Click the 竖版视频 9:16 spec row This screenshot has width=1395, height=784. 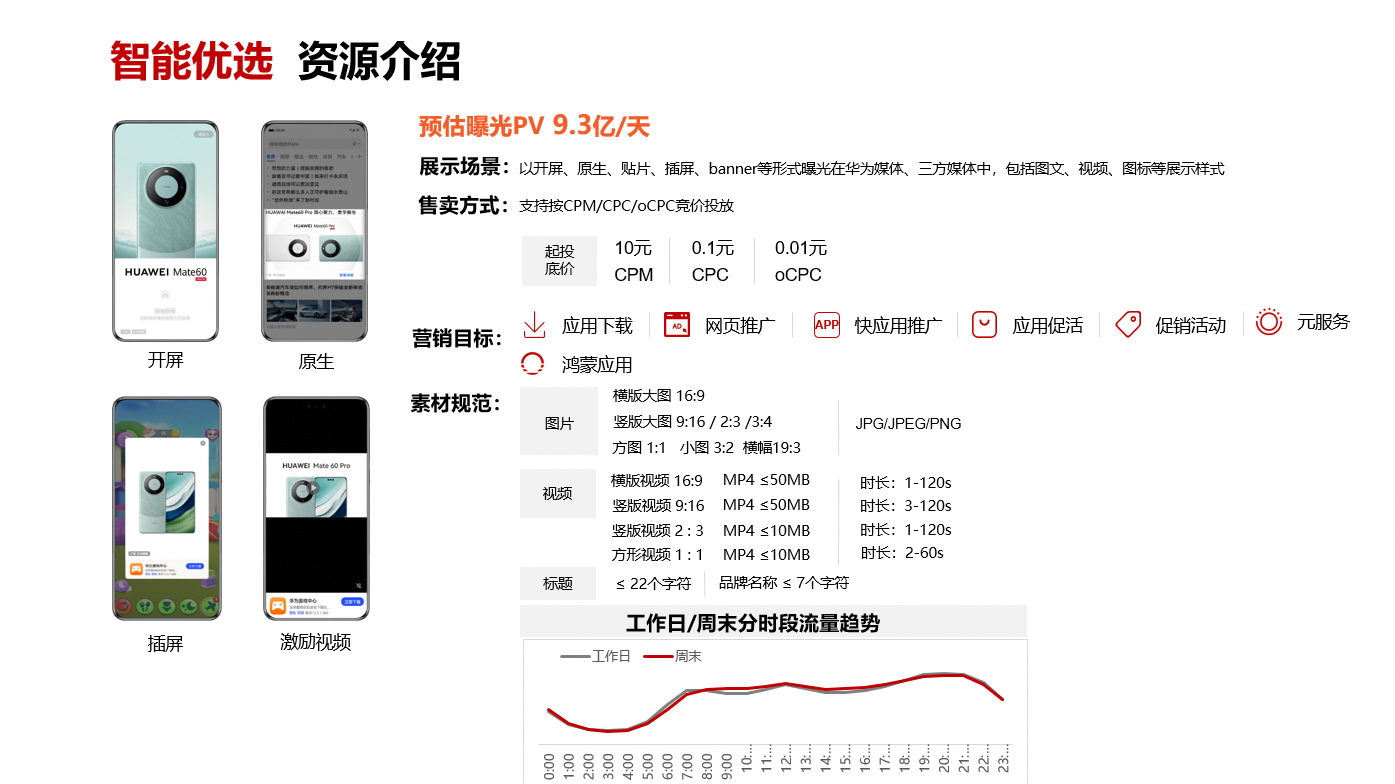pos(710,506)
